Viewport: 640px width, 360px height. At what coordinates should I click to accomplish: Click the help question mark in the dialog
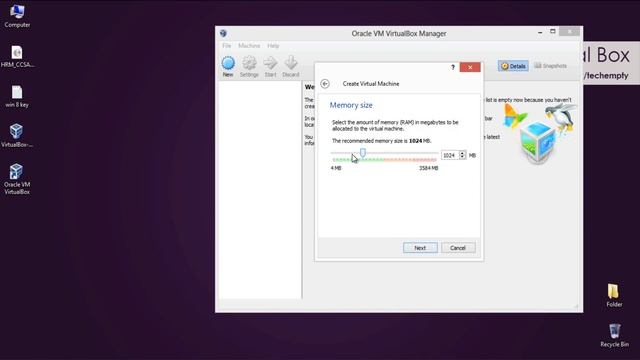(x=453, y=67)
